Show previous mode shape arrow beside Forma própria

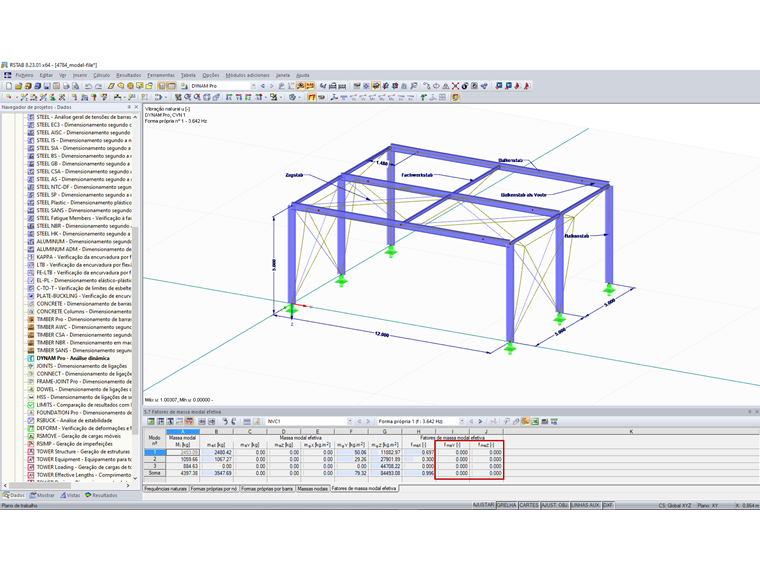pos(471,422)
